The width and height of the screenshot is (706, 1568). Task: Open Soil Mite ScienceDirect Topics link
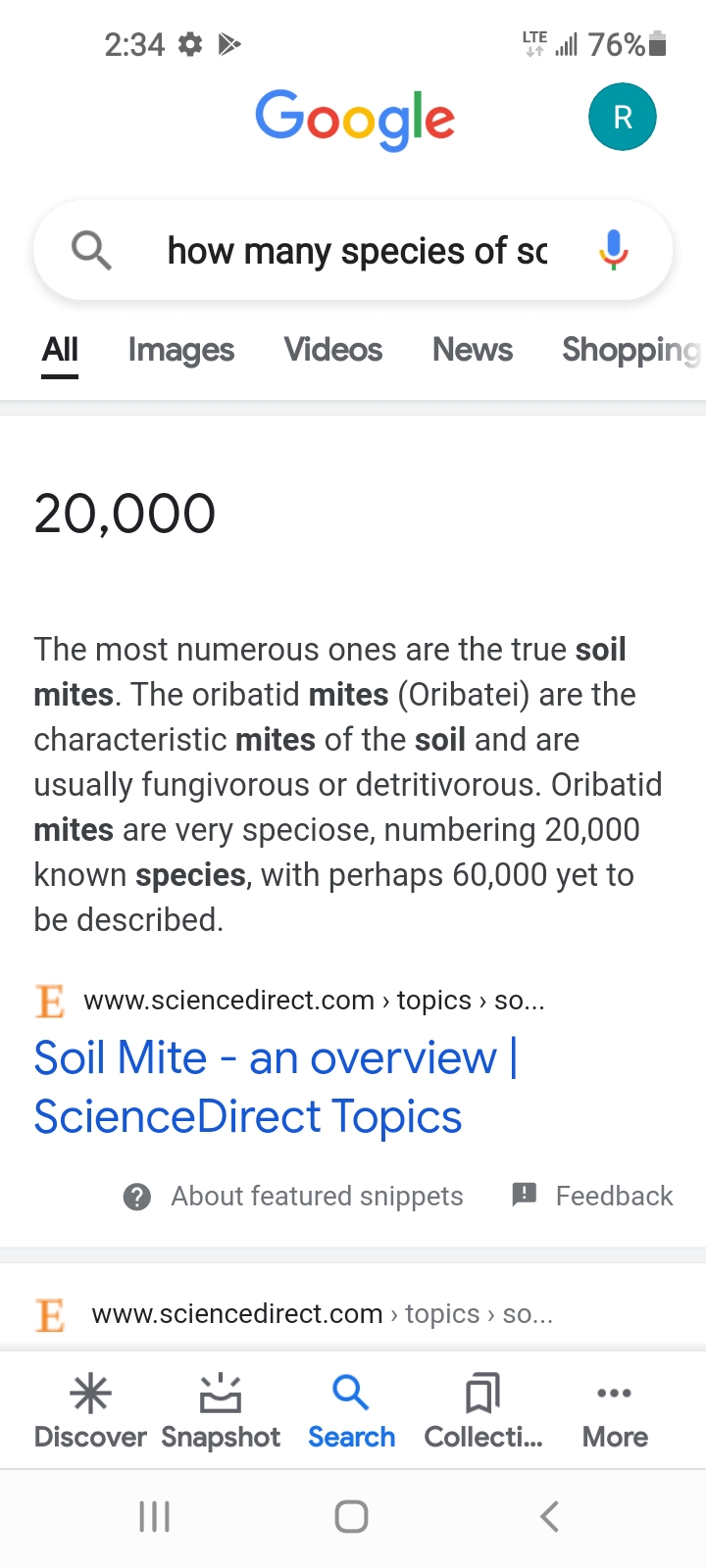pos(277,1088)
